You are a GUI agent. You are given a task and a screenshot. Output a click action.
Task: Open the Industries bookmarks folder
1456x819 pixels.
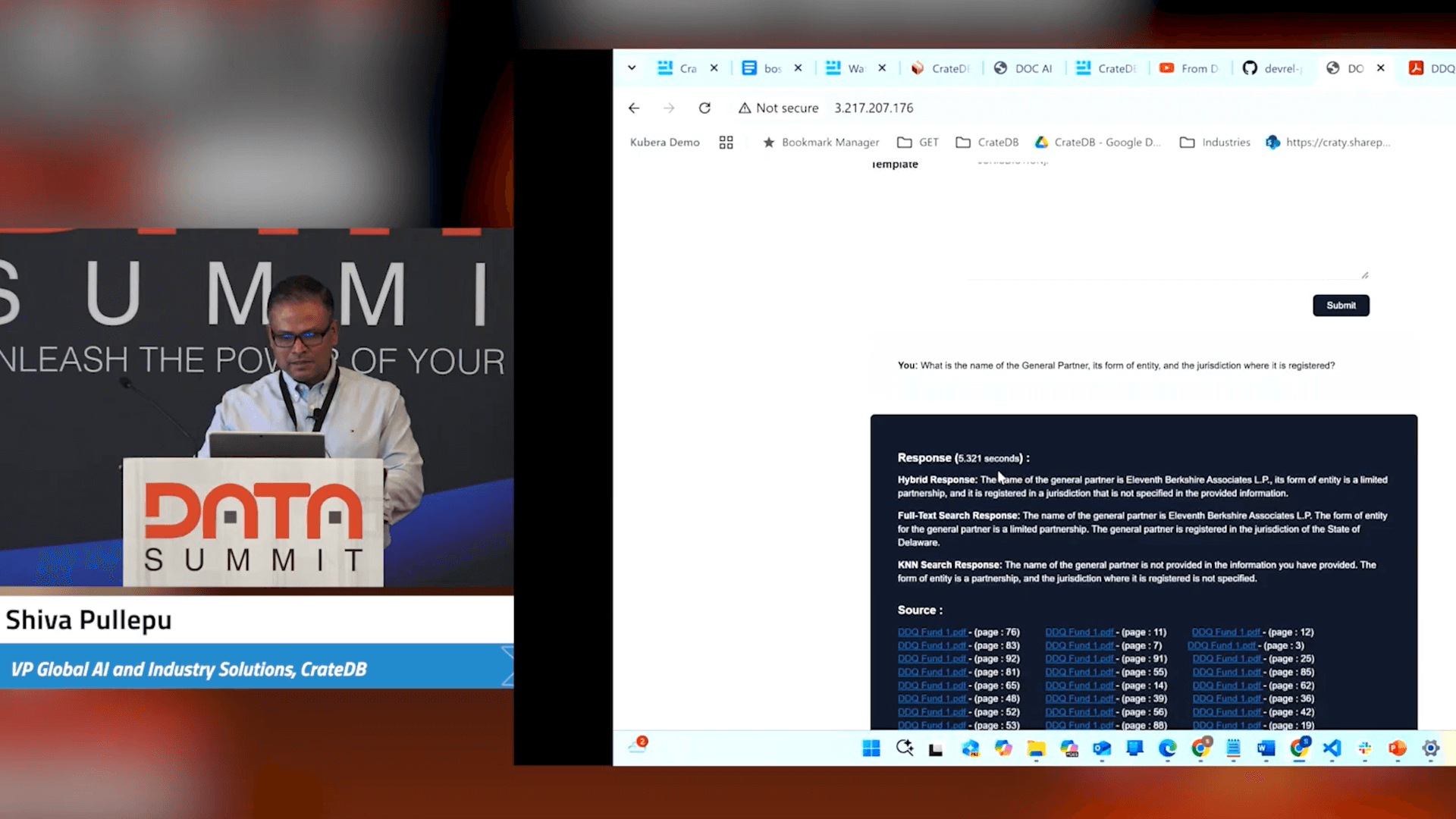point(1215,143)
